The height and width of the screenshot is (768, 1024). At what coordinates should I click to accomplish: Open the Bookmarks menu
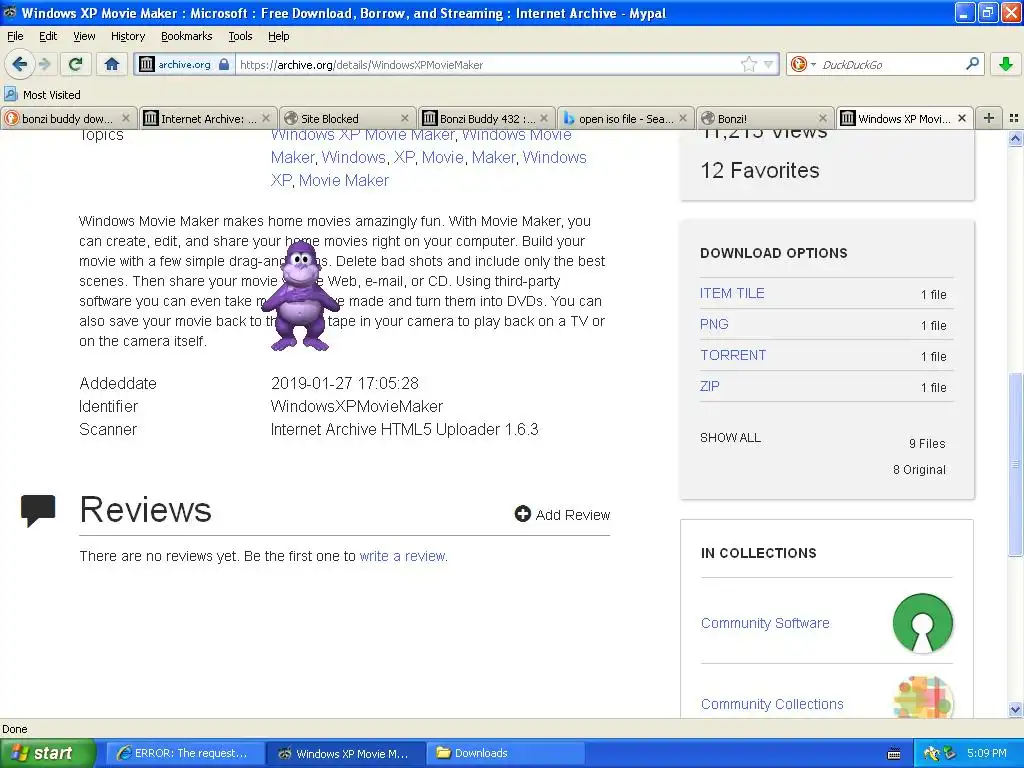click(186, 36)
